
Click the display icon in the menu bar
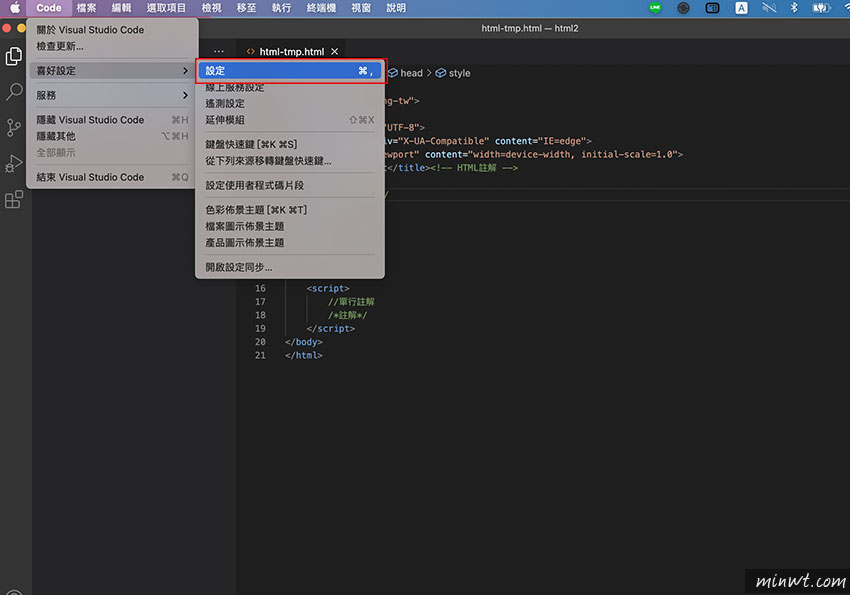point(712,8)
